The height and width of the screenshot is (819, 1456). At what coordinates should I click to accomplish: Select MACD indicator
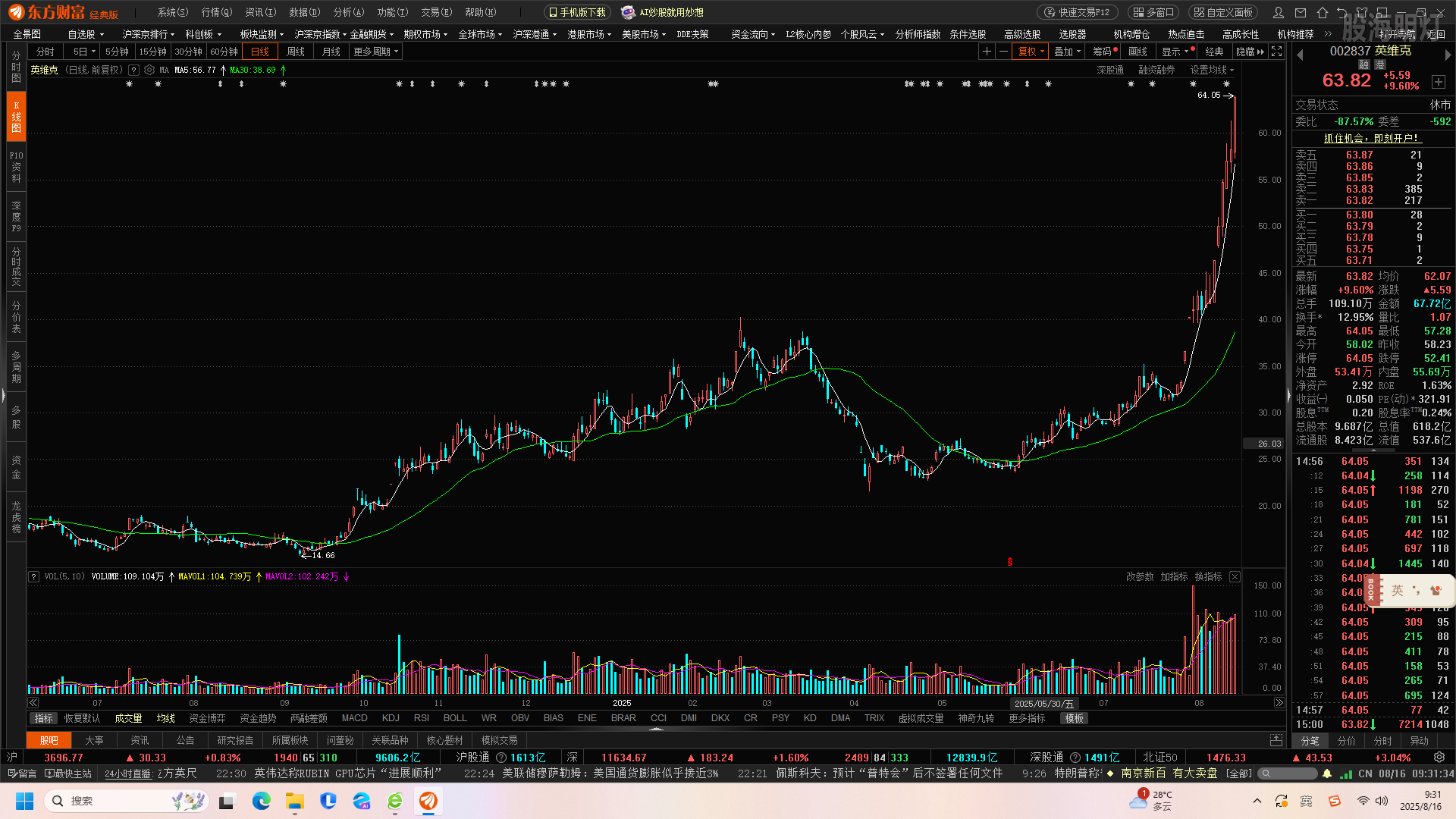pos(354,718)
